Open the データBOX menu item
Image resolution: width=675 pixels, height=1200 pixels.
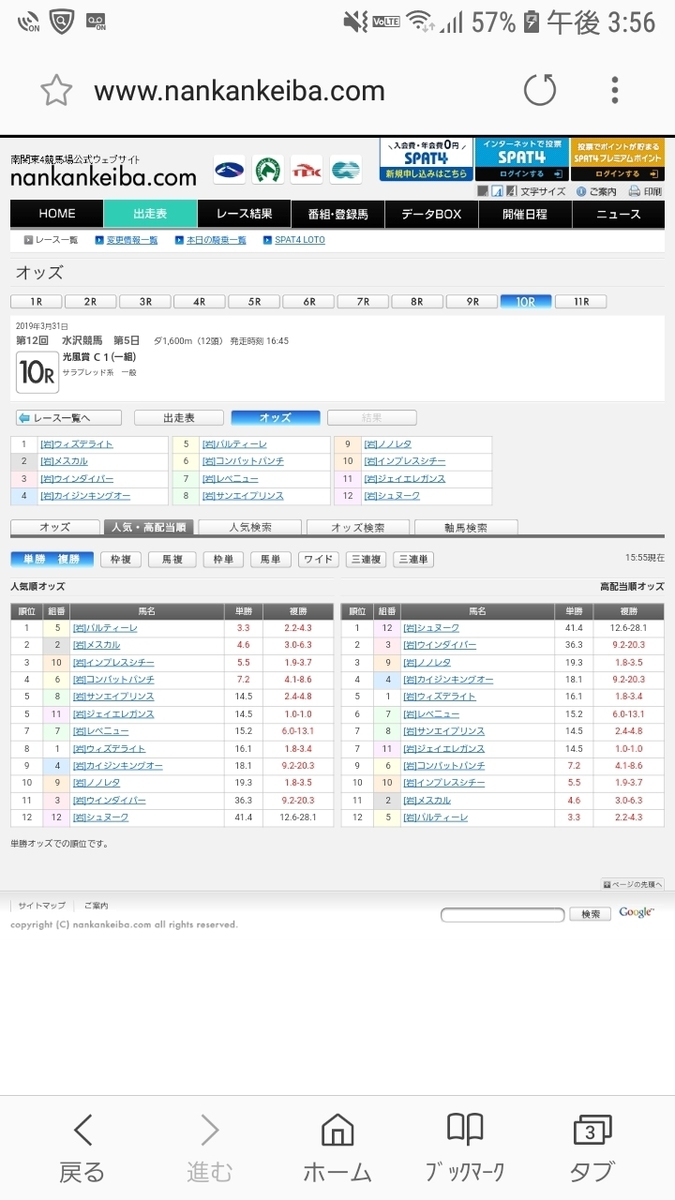click(431, 214)
